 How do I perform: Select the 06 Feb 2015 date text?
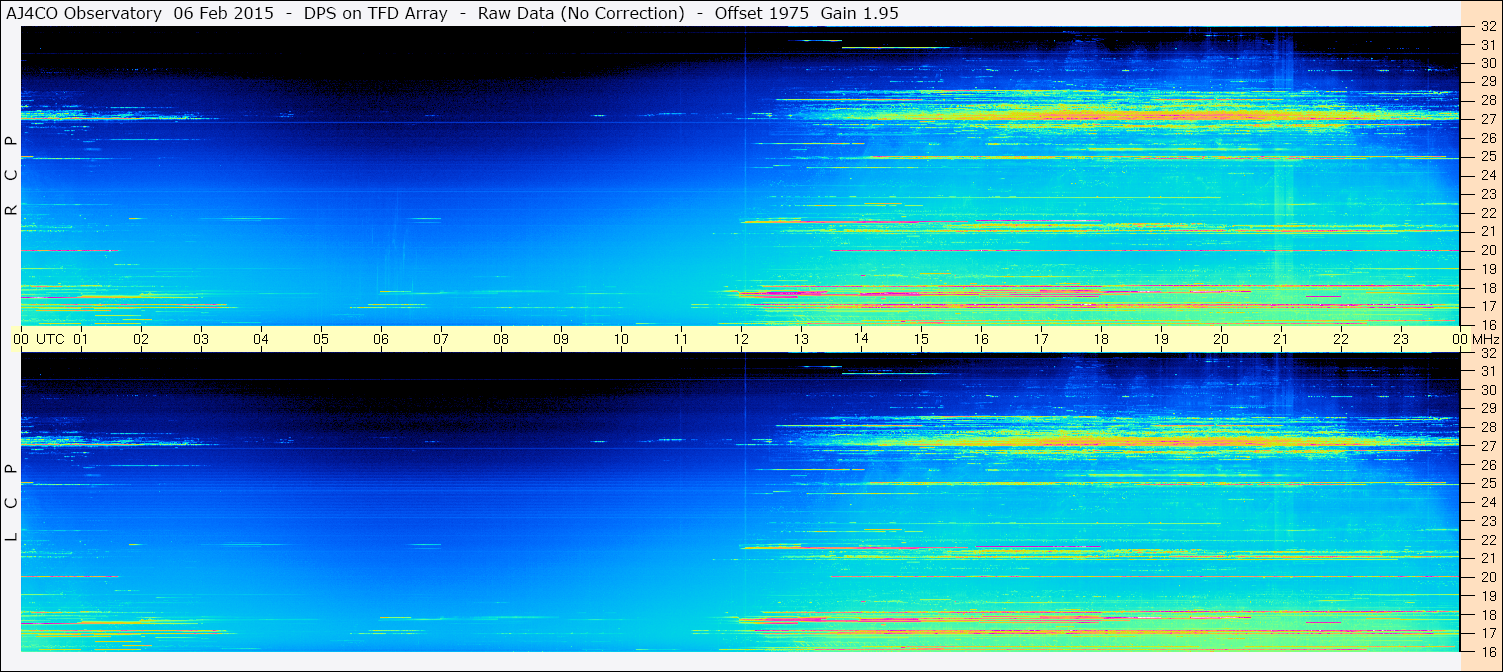pos(223,13)
